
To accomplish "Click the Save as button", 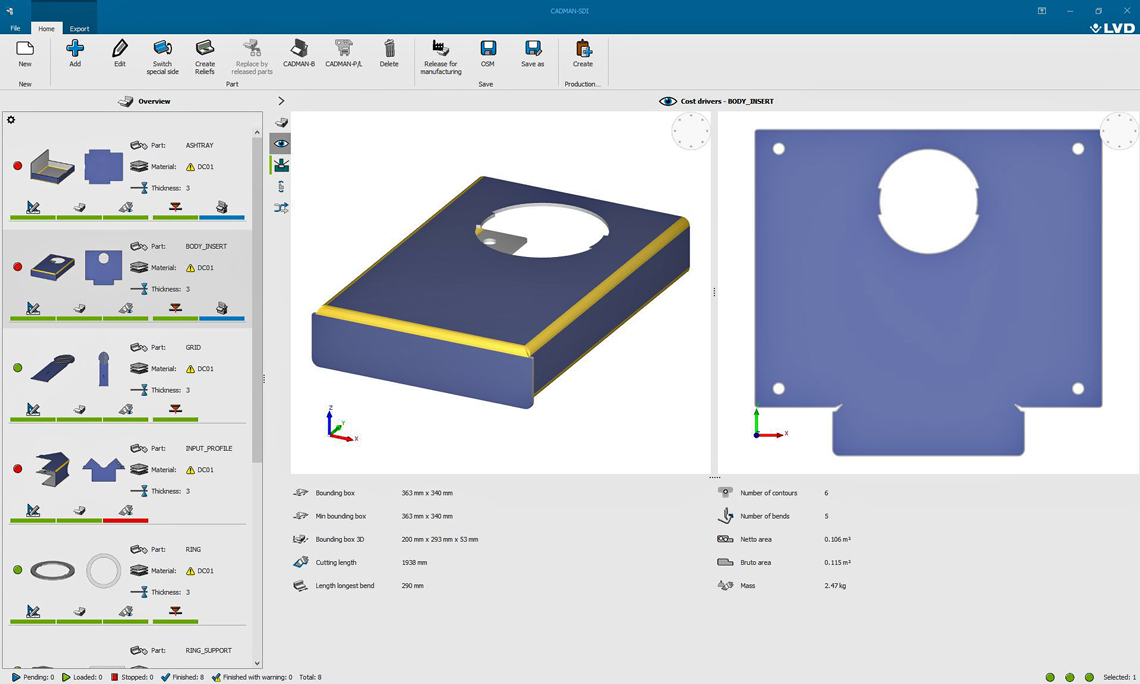I will 533,49.
